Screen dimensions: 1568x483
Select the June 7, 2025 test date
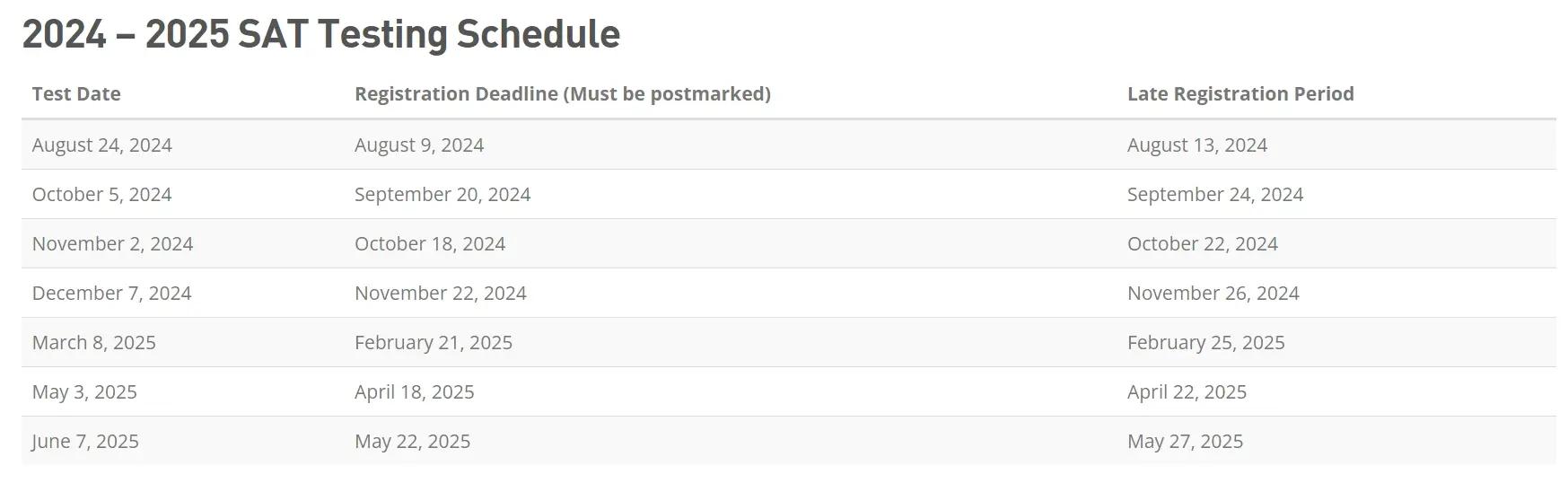85,442
